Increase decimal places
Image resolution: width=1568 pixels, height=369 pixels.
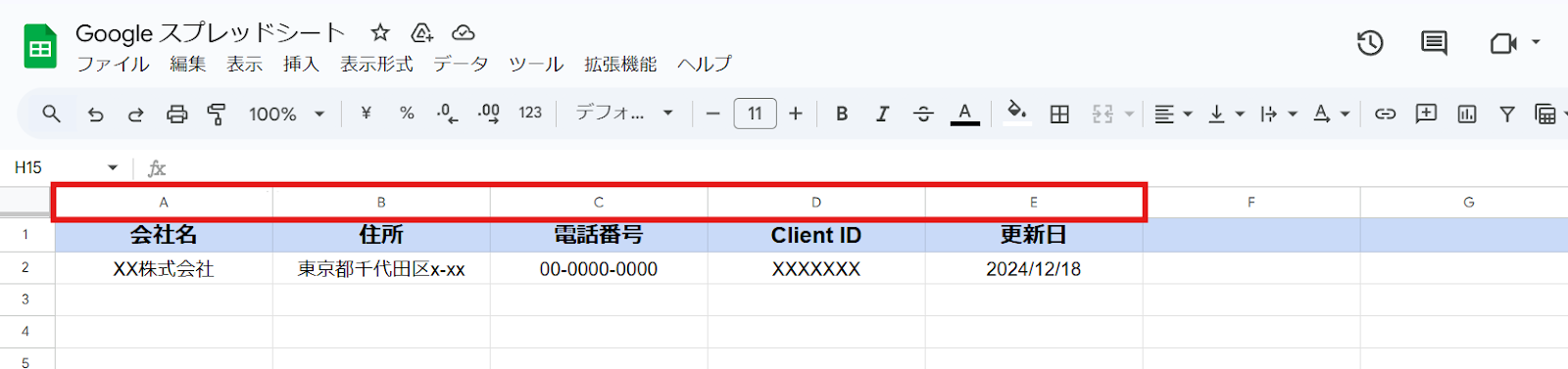pos(489,114)
